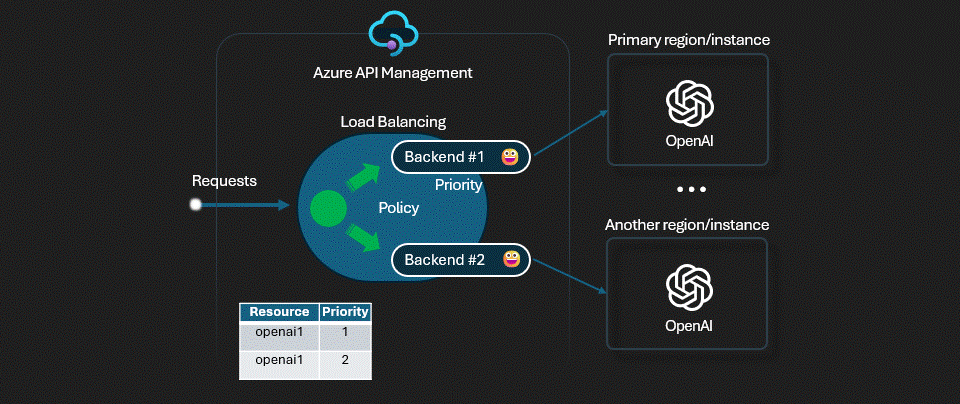Click the Azure API Management cloud icon
Image resolution: width=960 pixels, height=404 pixels.
pos(393,36)
